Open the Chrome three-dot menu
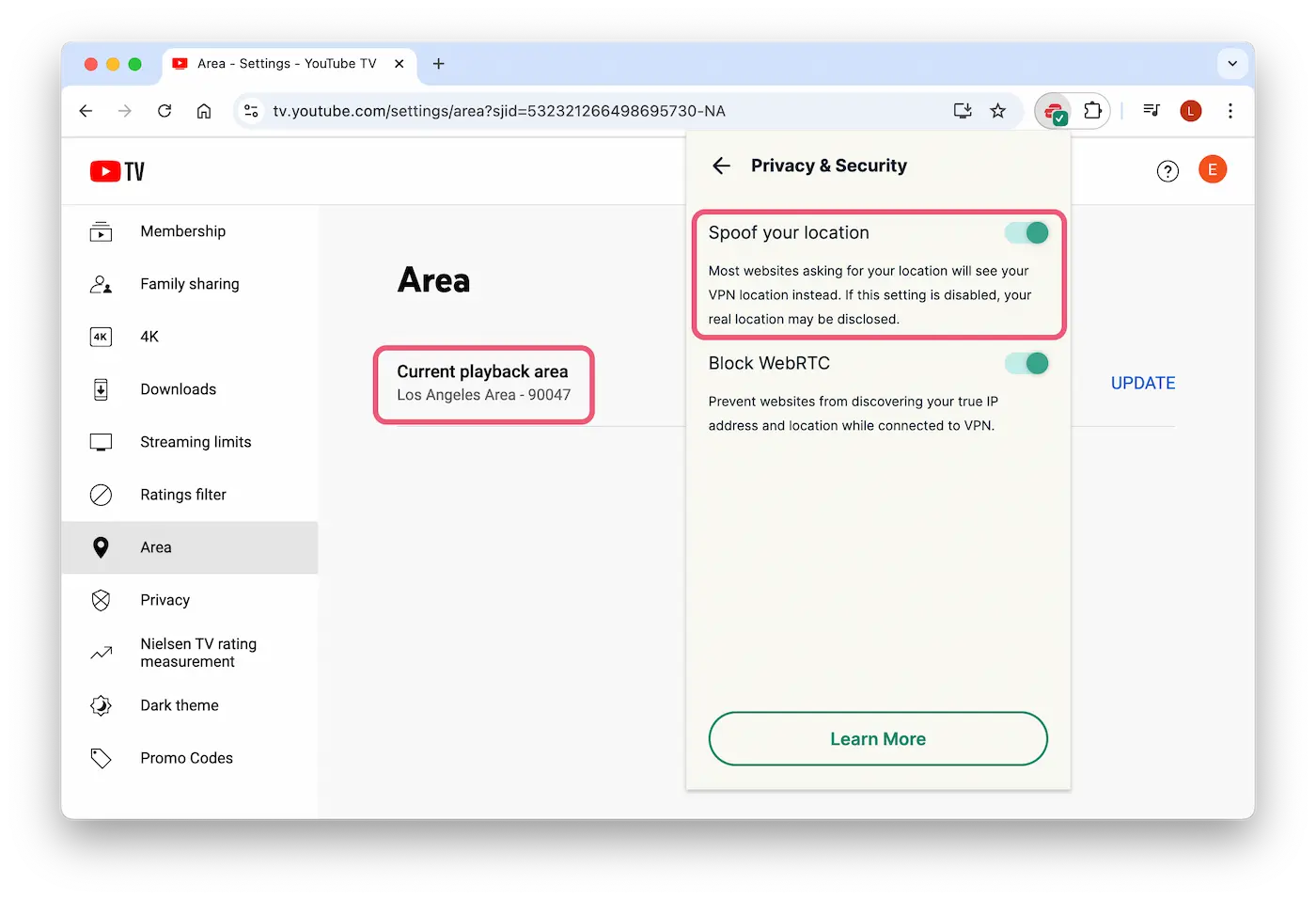This screenshot has height=900, width=1316. 1230,110
